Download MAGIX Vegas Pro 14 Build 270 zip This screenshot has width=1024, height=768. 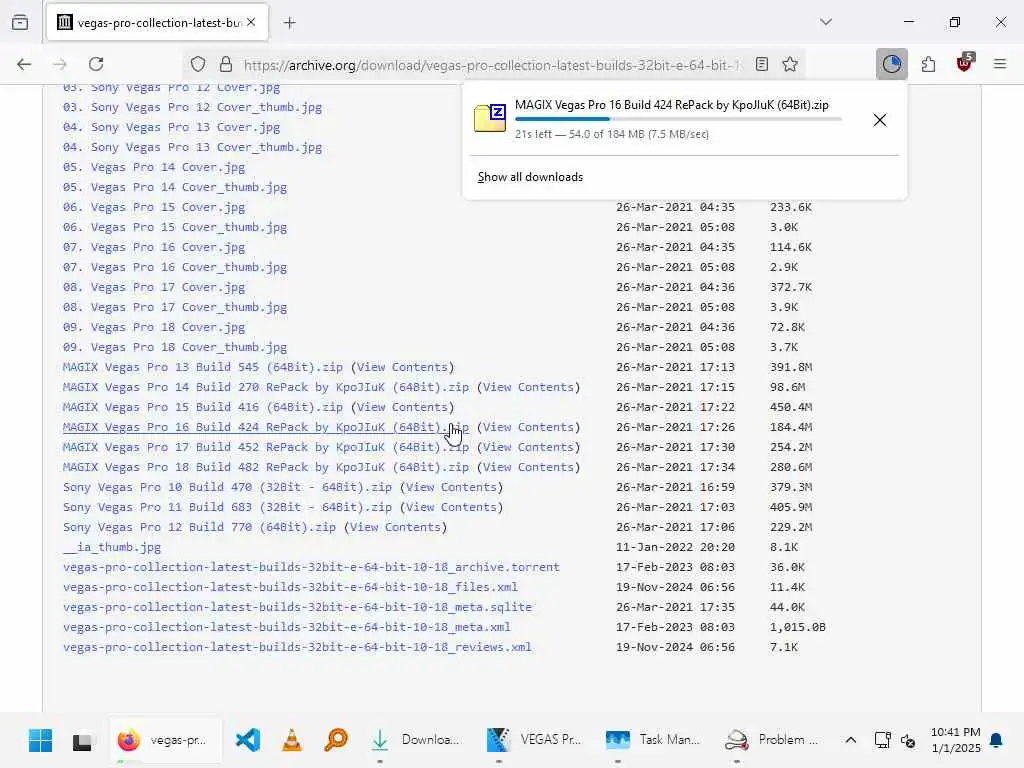(265, 387)
